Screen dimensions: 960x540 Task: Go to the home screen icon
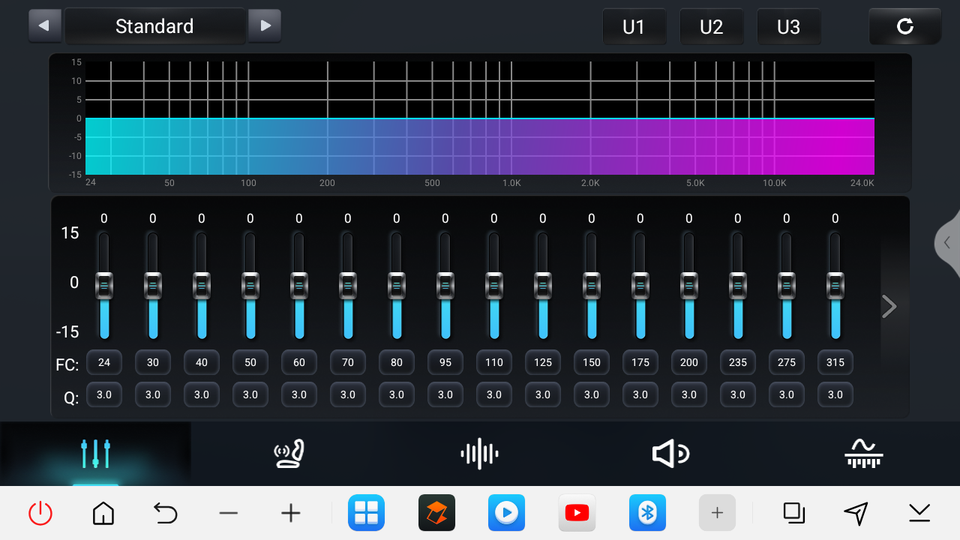click(x=103, y=513)
